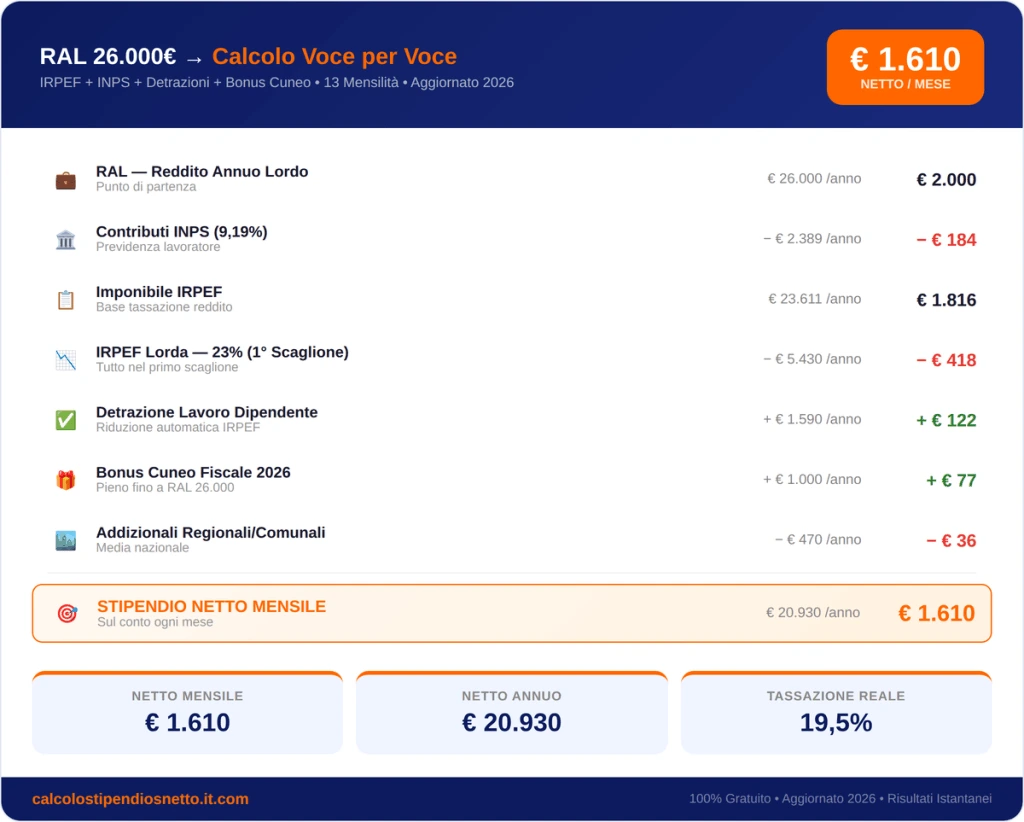Click the orange € 1.610 Netto/Mese badge

pos(905,67)
